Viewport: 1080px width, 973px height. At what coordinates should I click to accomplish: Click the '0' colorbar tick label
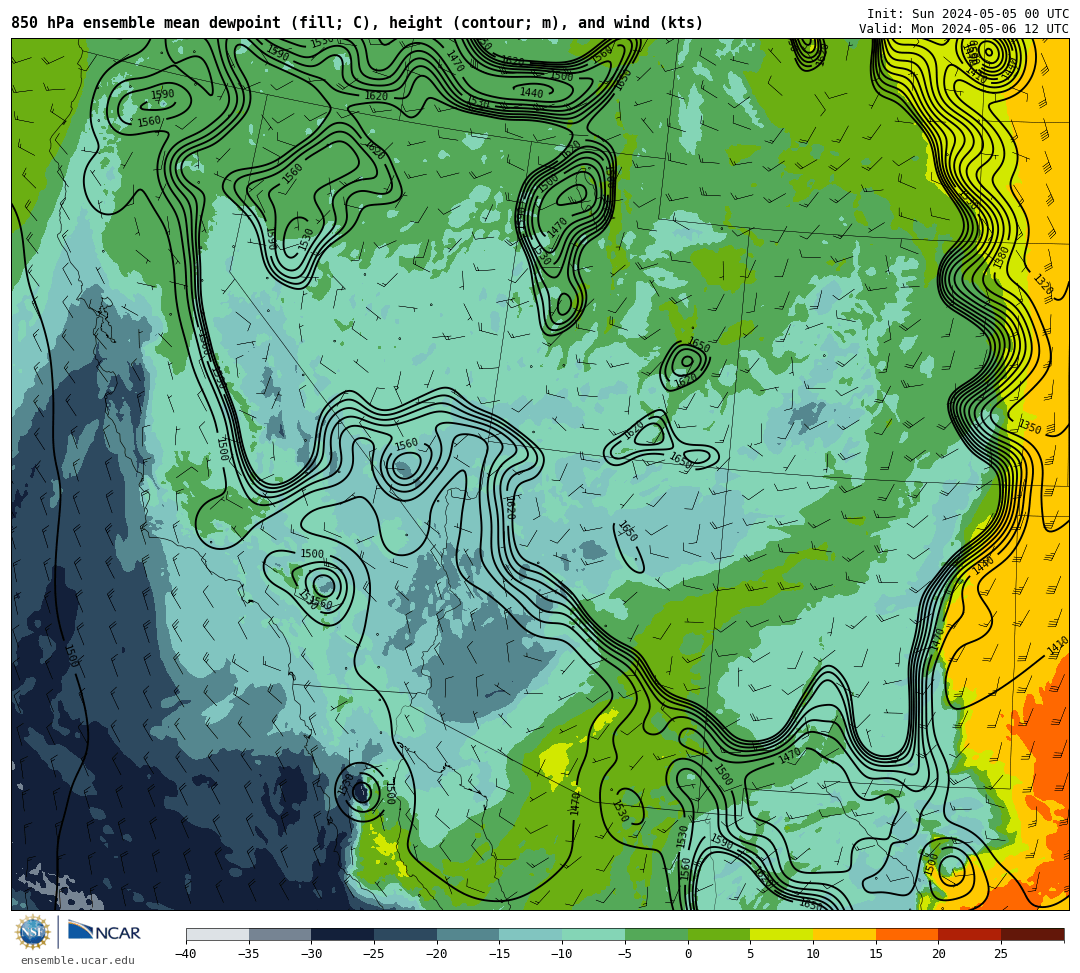[x=688, y=954]
